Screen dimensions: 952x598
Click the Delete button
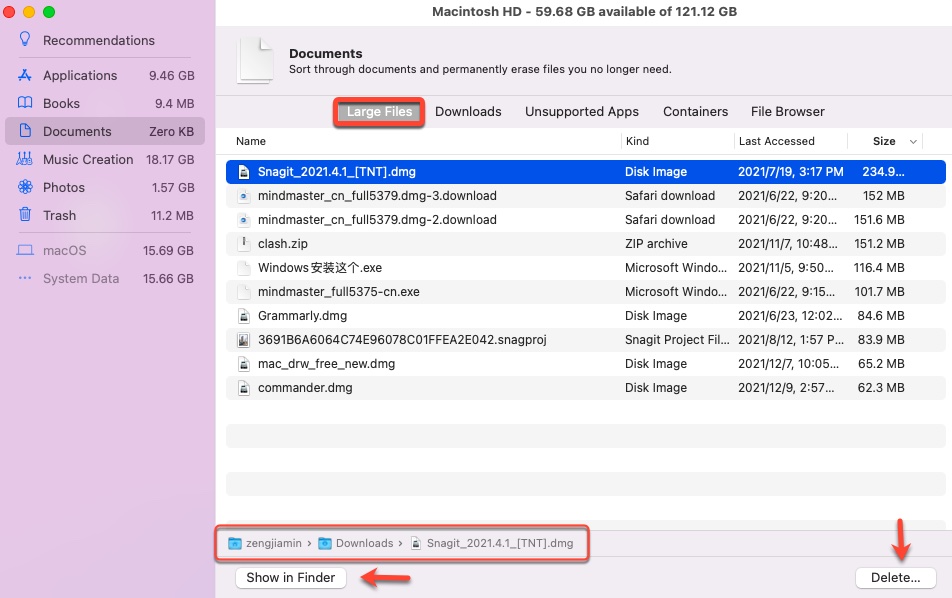coord(895,577)
